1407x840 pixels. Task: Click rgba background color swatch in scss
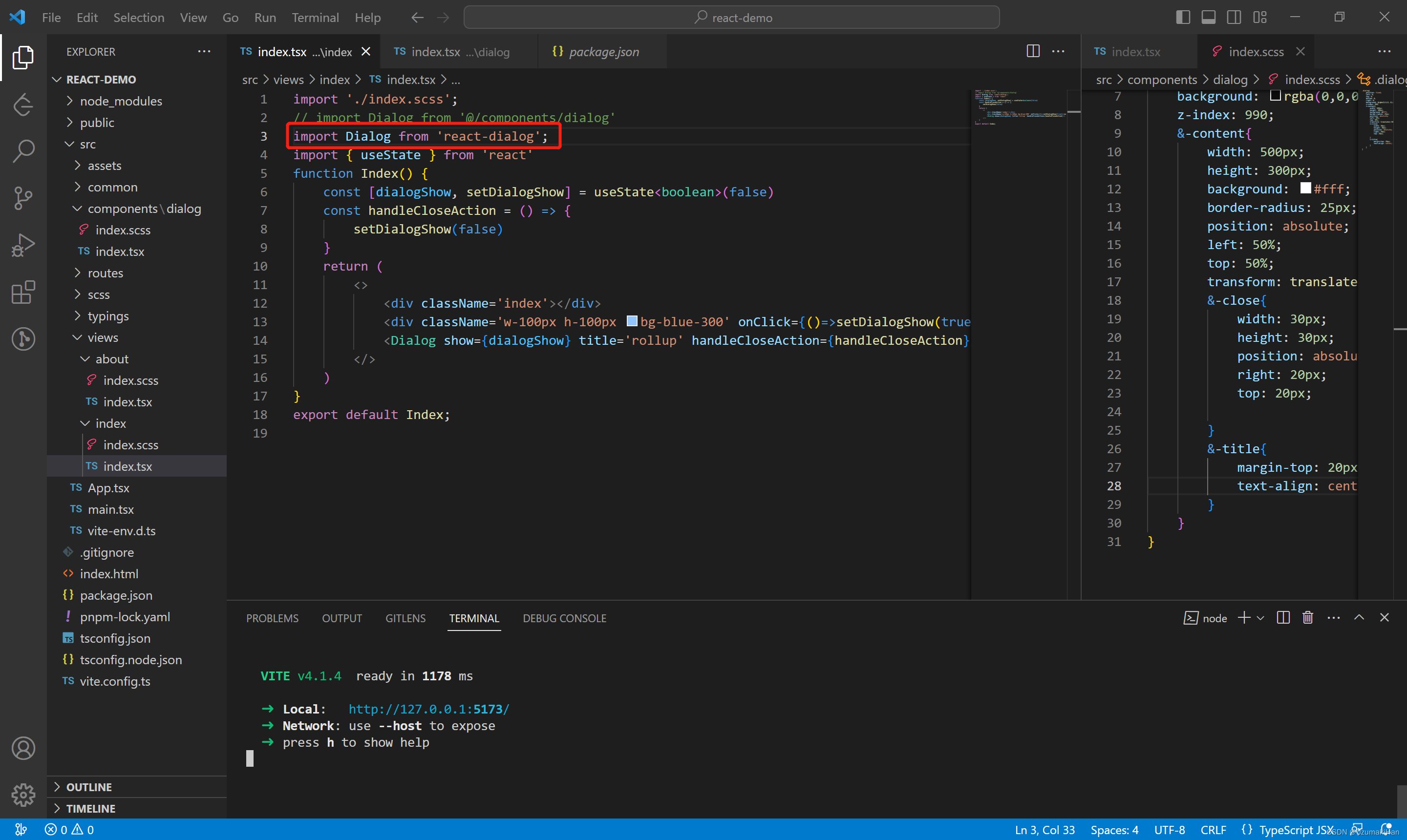click(x=1275, y=96)
